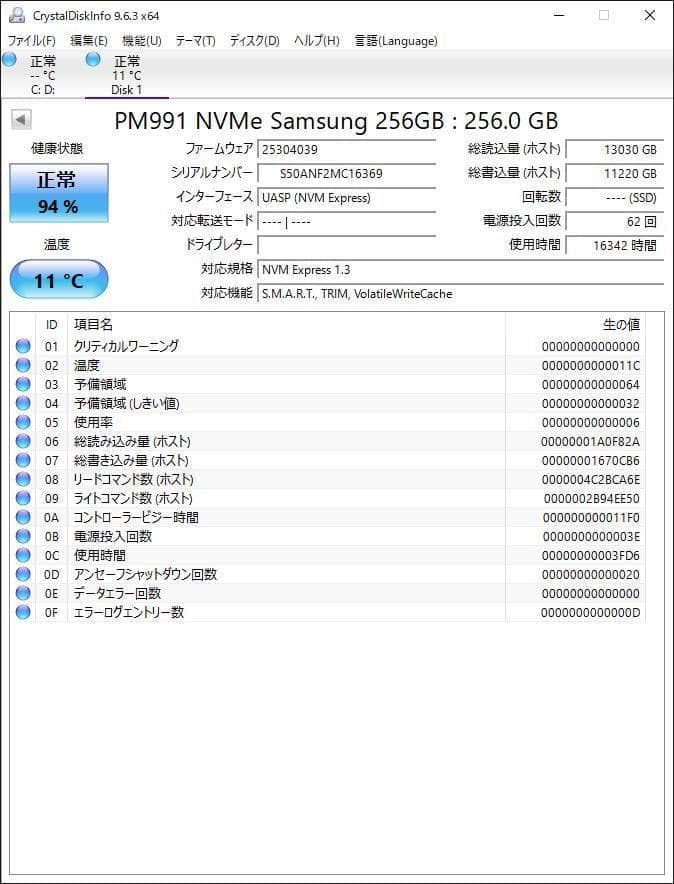Click the power on hours value 16342 時間
The height and width of the screenshot is (884, 674).
click(615, 245)
